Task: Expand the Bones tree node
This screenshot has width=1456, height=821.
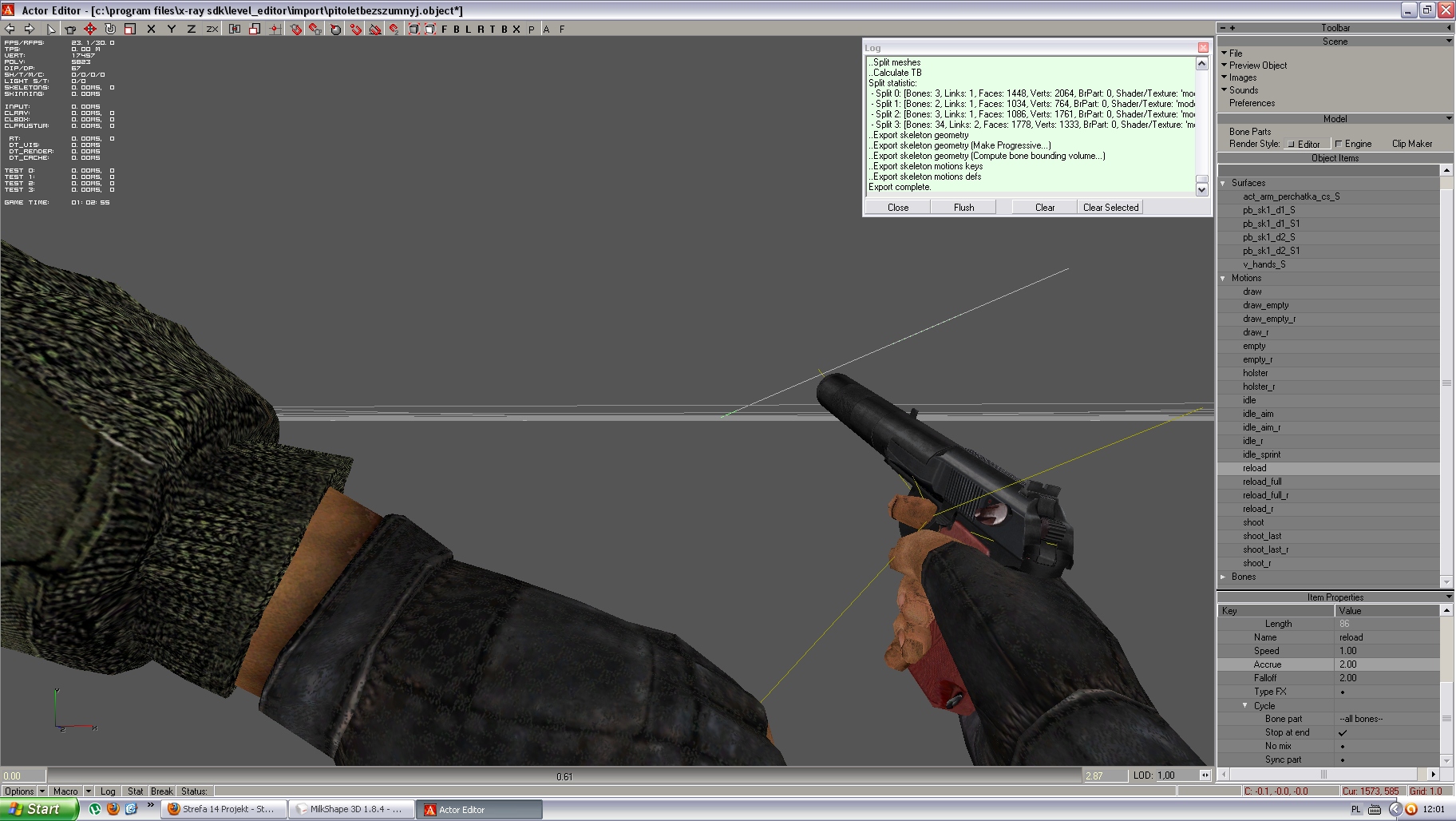Action: [1223, 577]
